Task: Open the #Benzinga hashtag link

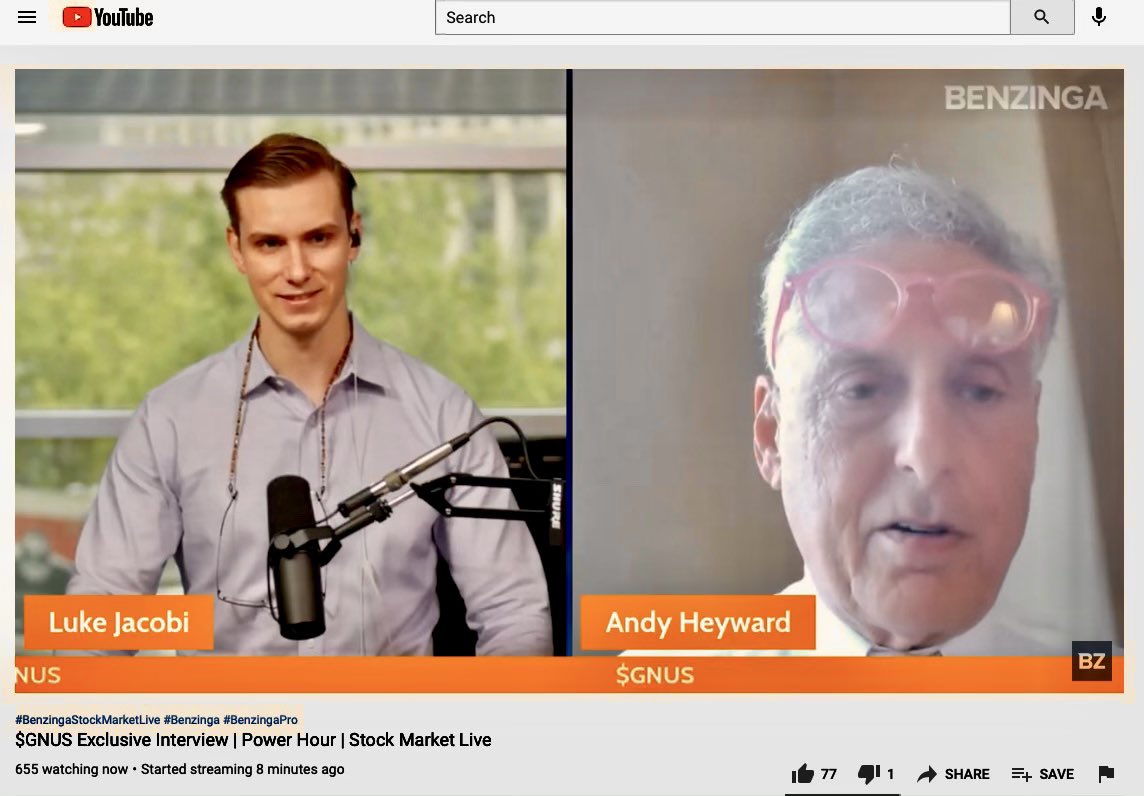Action: [x=192, y=719]
